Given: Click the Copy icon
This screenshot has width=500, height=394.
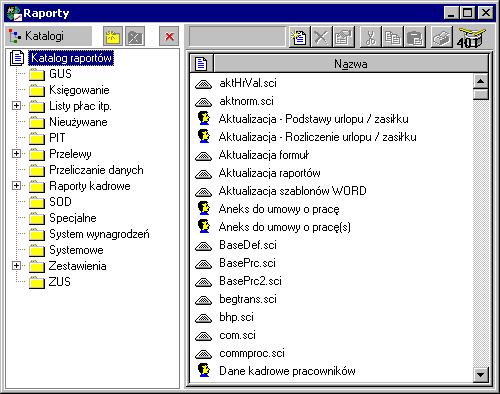Looking at the screenshot, I should (x=392, y=37).
